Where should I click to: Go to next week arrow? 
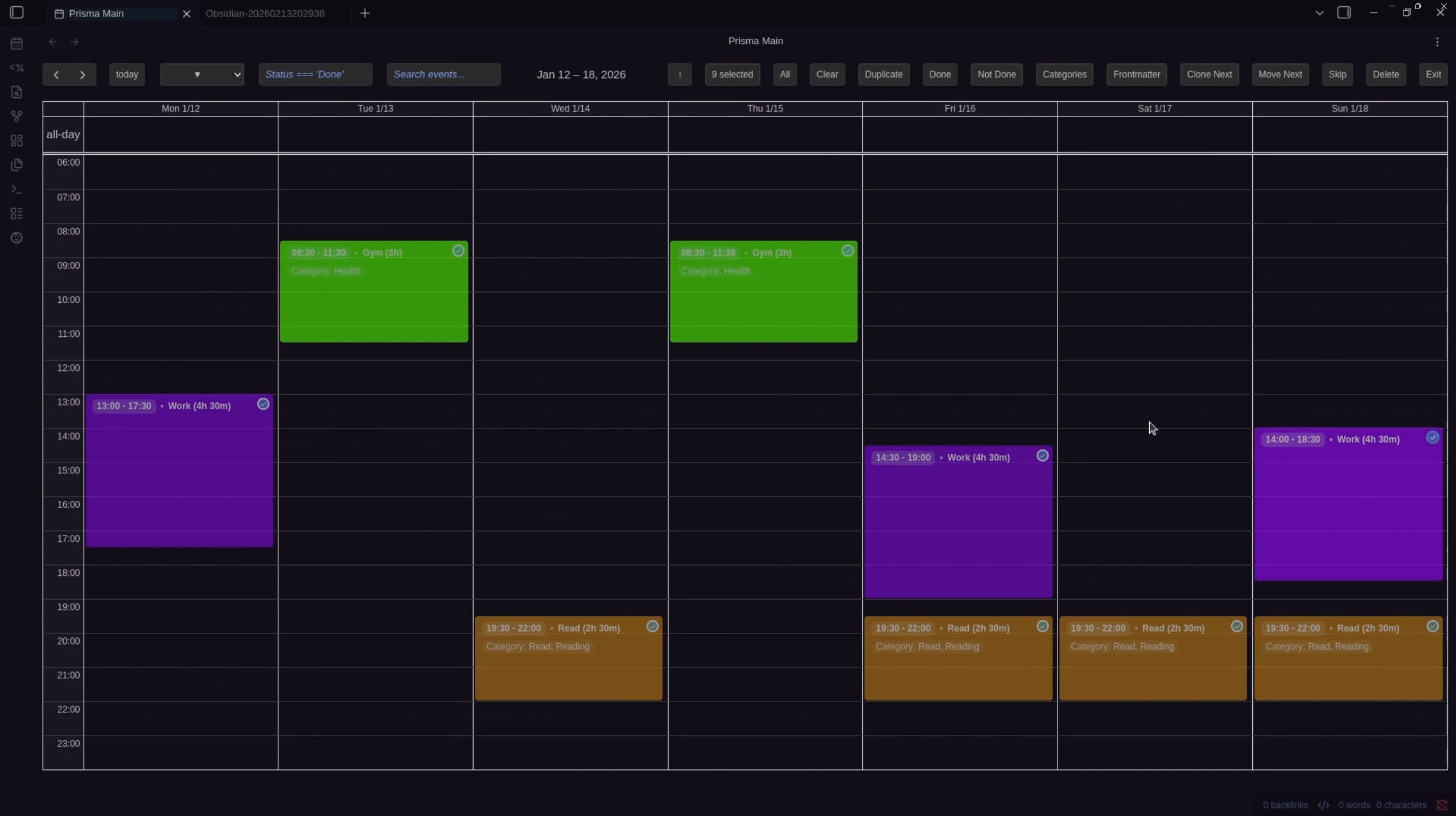tap(83, 75)
